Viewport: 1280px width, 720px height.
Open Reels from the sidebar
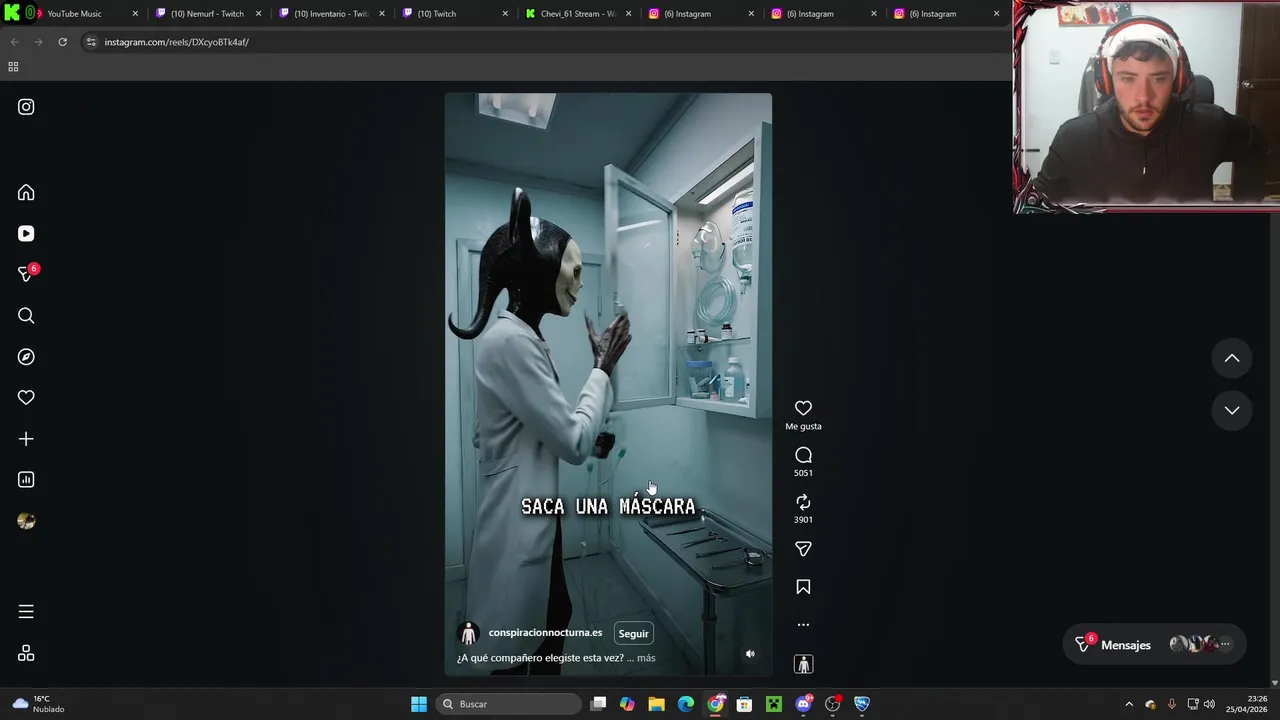(x=26, y=233)
